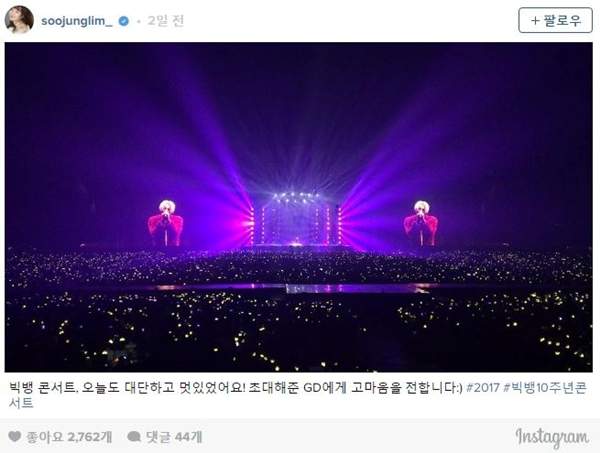The image size is (600, 453).
Task: Click the 2일 전 timestamp
Action: tap(166, 21)
